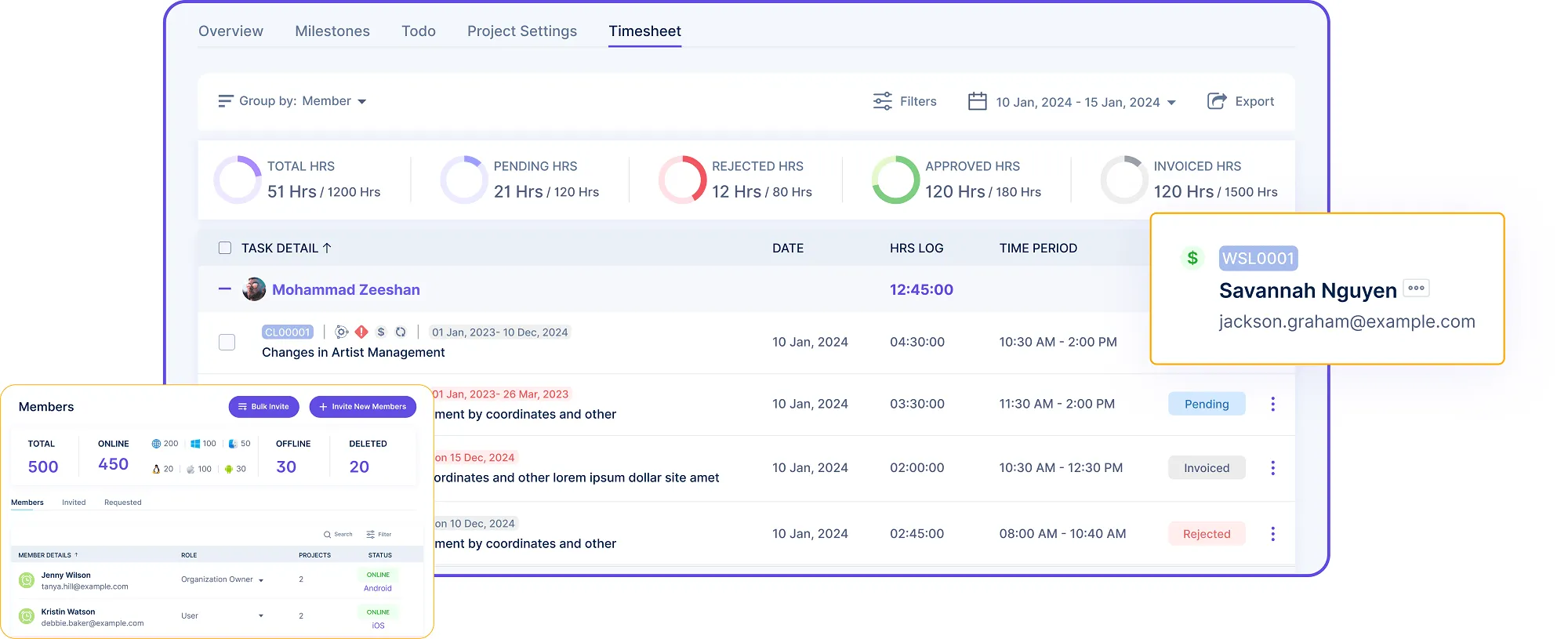Viewport: 1568px width, 639px height.
Task: Select the Timesheet tab
Action: pyautogui.click(x=644, y=31)
